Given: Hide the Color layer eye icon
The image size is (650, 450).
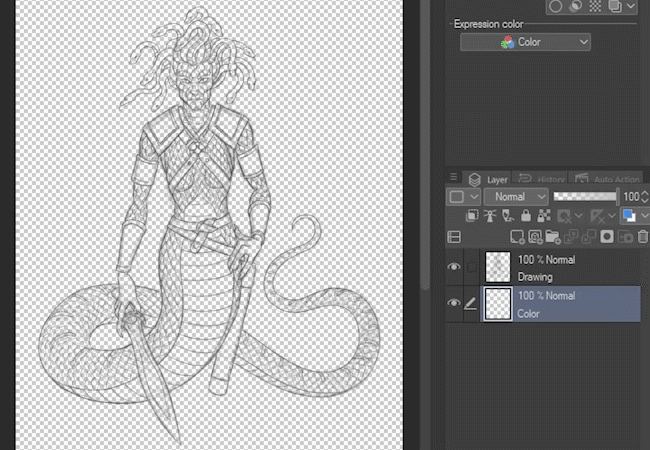Looking at the screenshot, I should 454,303.
